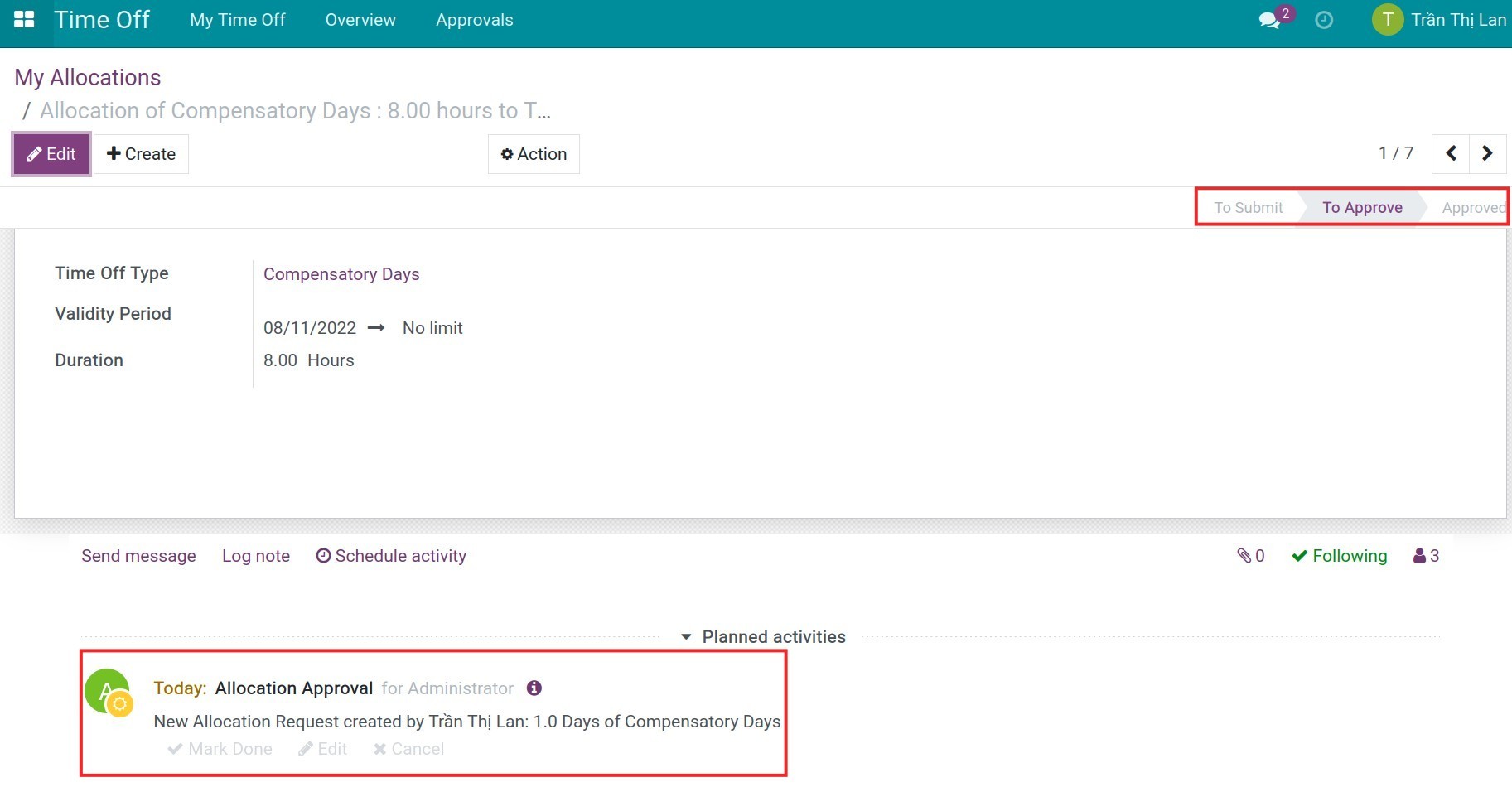Screen dimensions: 1512x792
Task: Open the My Time Off menu
Action: click(x=238, y=20)
